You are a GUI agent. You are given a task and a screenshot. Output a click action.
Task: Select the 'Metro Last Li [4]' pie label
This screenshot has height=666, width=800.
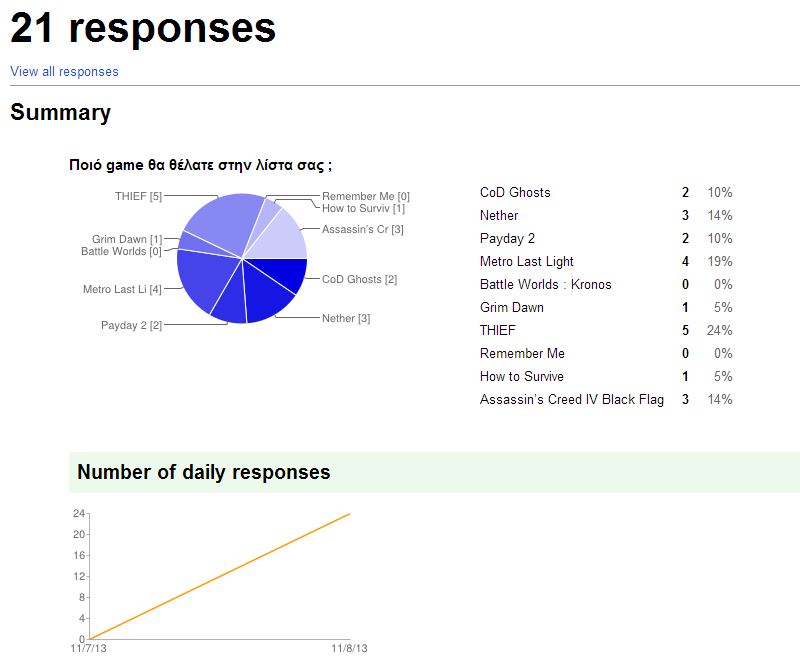click(122, 289)
